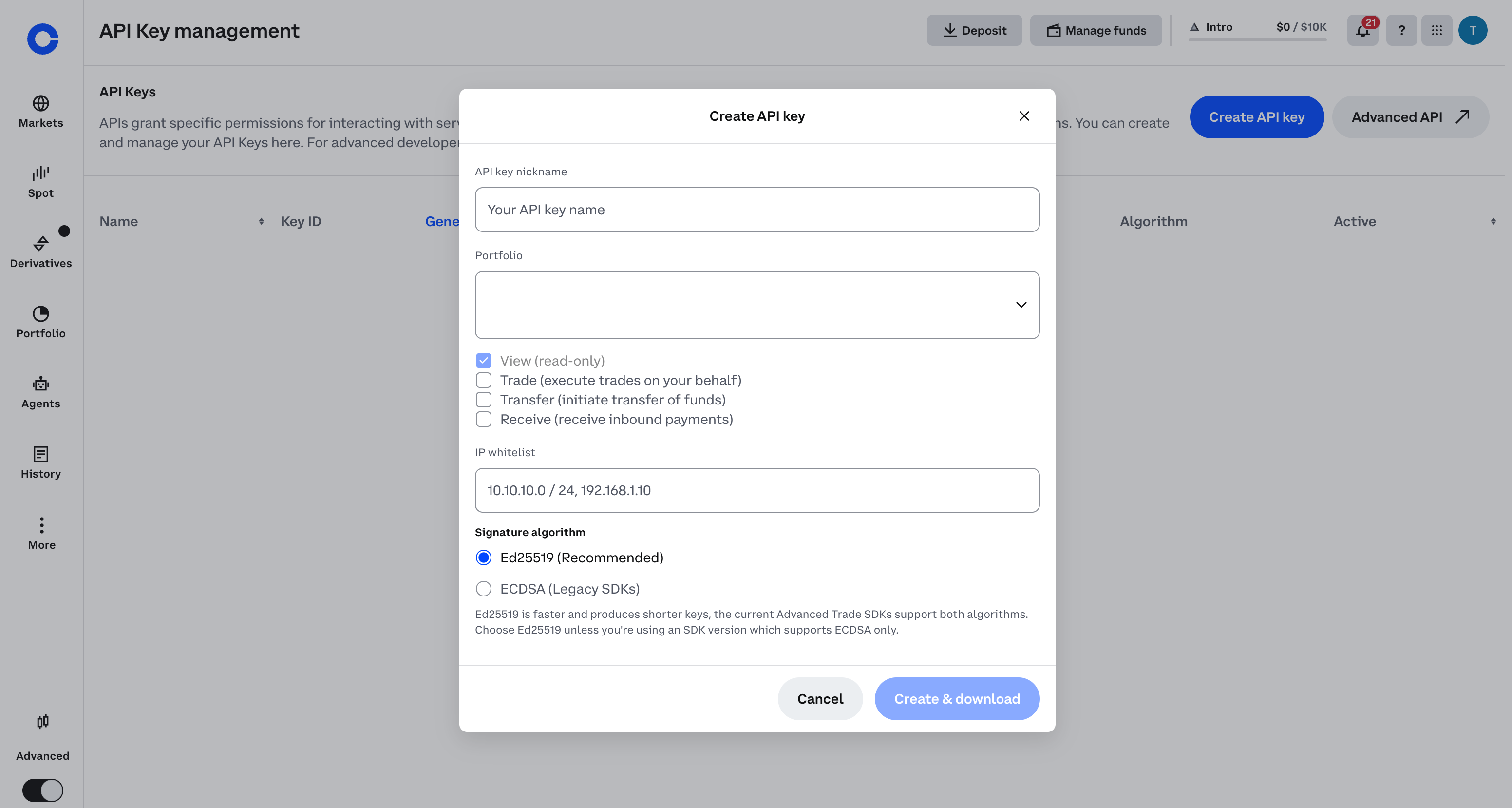Open notifications bell with 21 badge
The image size is (1512, 808).
click(1363, 30)
